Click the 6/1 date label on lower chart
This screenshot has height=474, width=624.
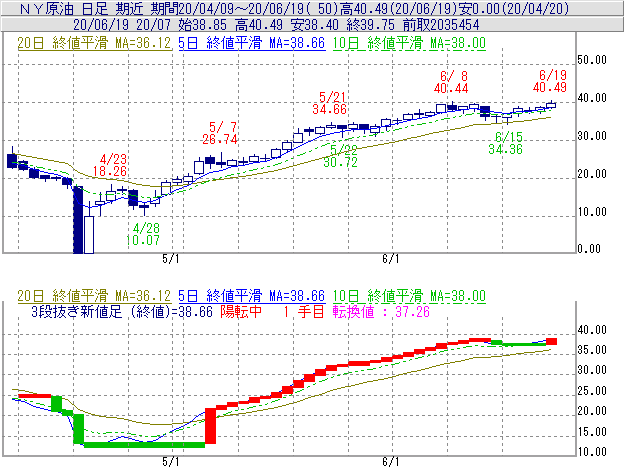[391, 462]
